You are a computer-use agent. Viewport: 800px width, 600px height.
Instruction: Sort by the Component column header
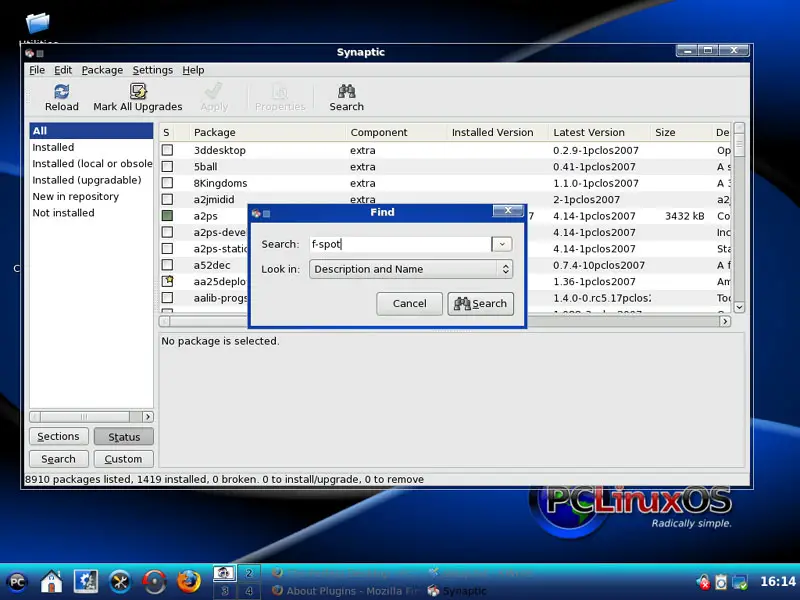click(396, 132)
